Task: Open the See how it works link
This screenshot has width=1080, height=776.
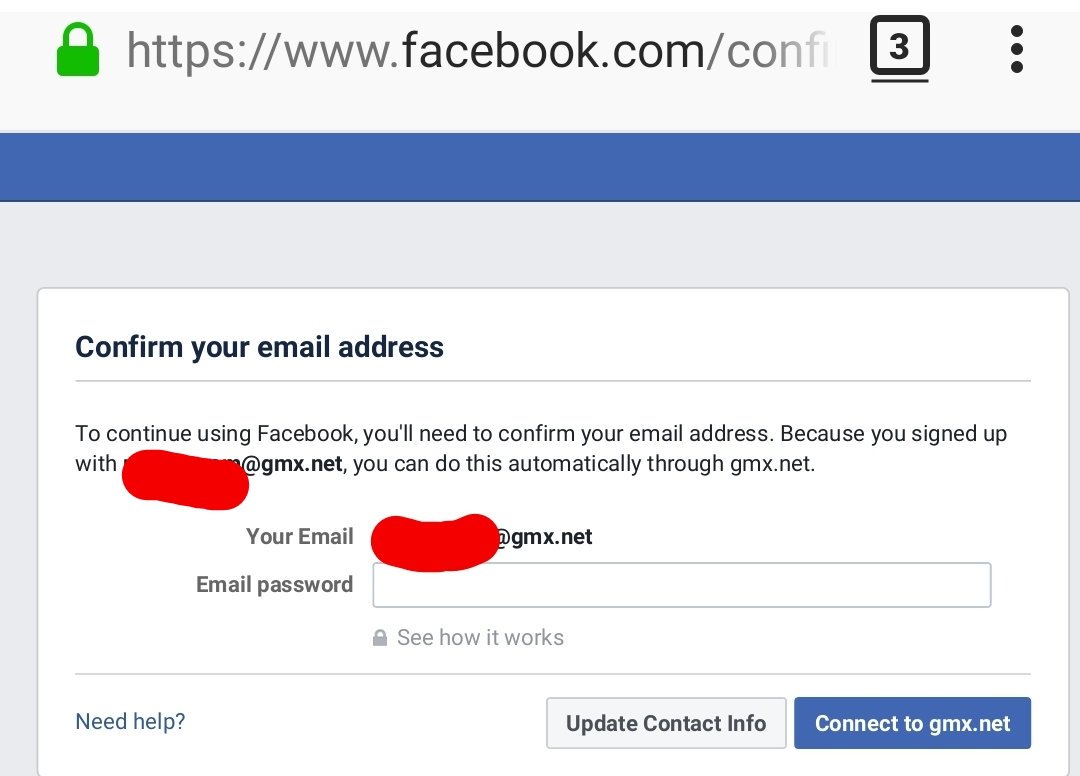Action: coord(480,637)
